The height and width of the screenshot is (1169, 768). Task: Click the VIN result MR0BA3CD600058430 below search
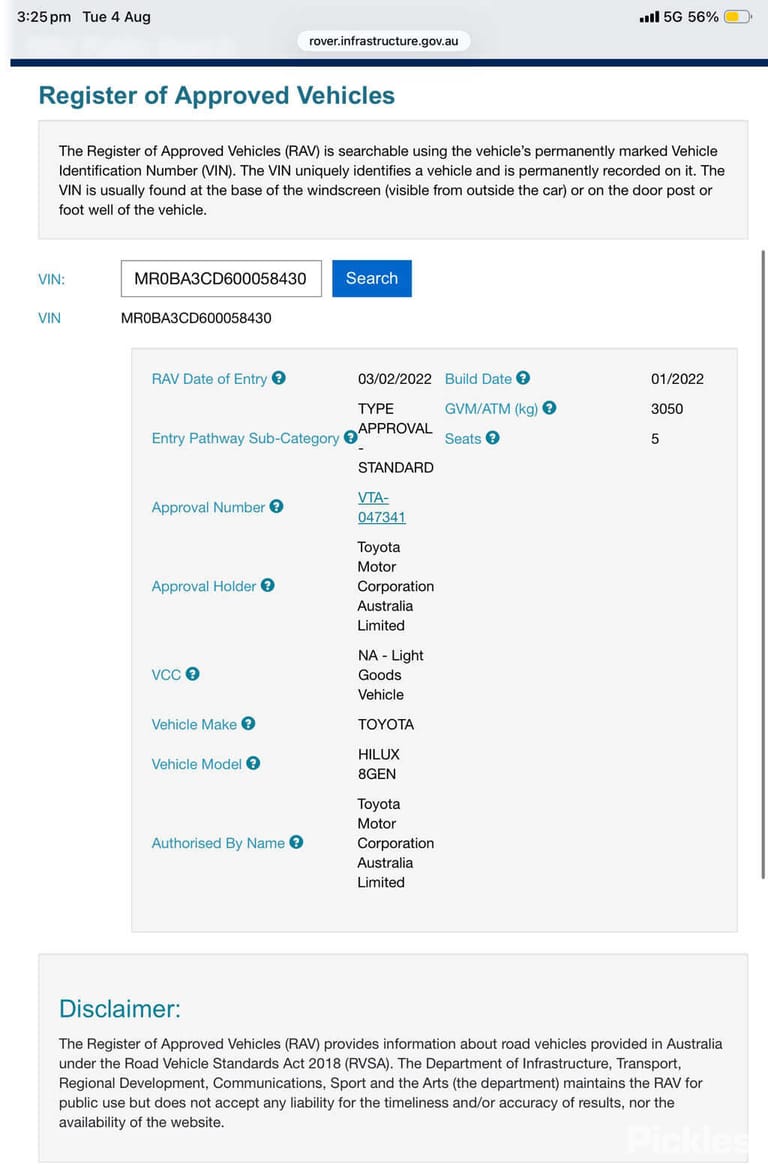(x=196, y=318)
